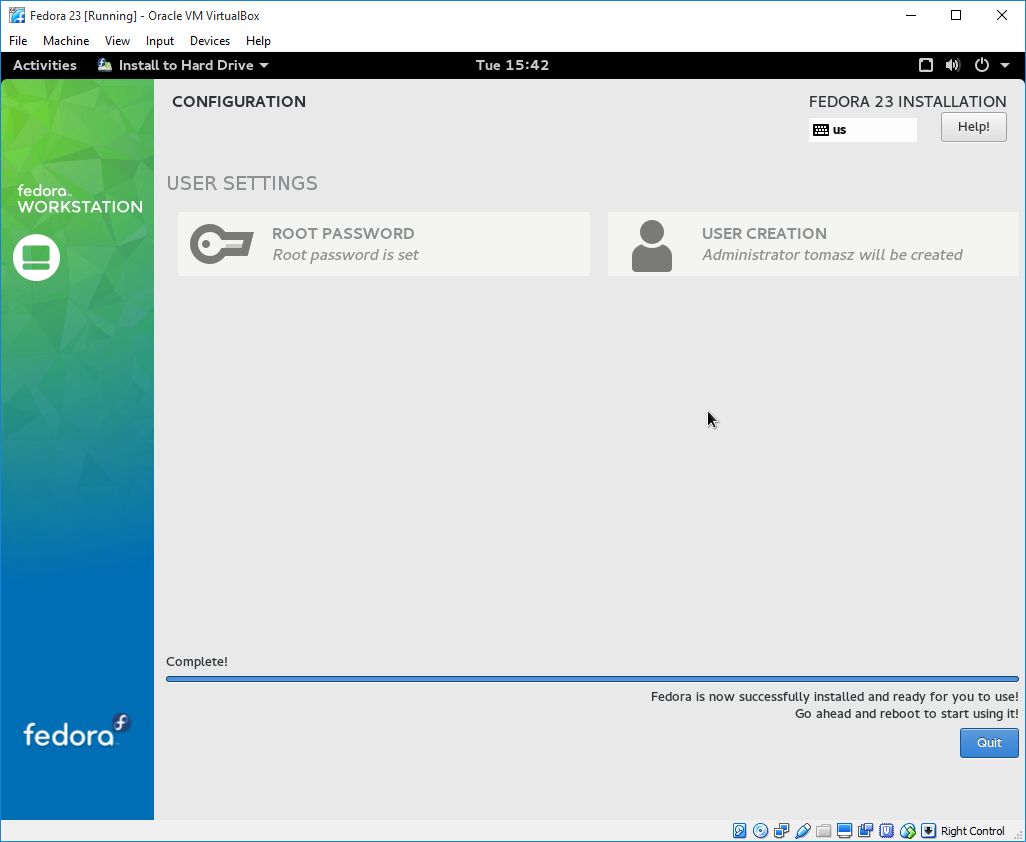The image size is (1026, 842).
Task: Click 'Go ahead and reboot to start using it!' text
Action: (906, 714)
